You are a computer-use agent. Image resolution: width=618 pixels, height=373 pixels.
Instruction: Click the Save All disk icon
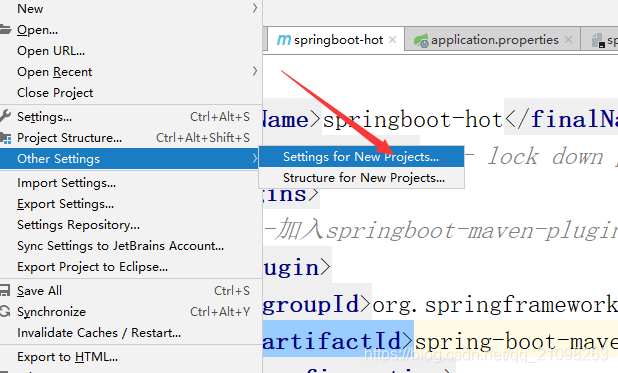pyautogui.click(x=5, y=291)
